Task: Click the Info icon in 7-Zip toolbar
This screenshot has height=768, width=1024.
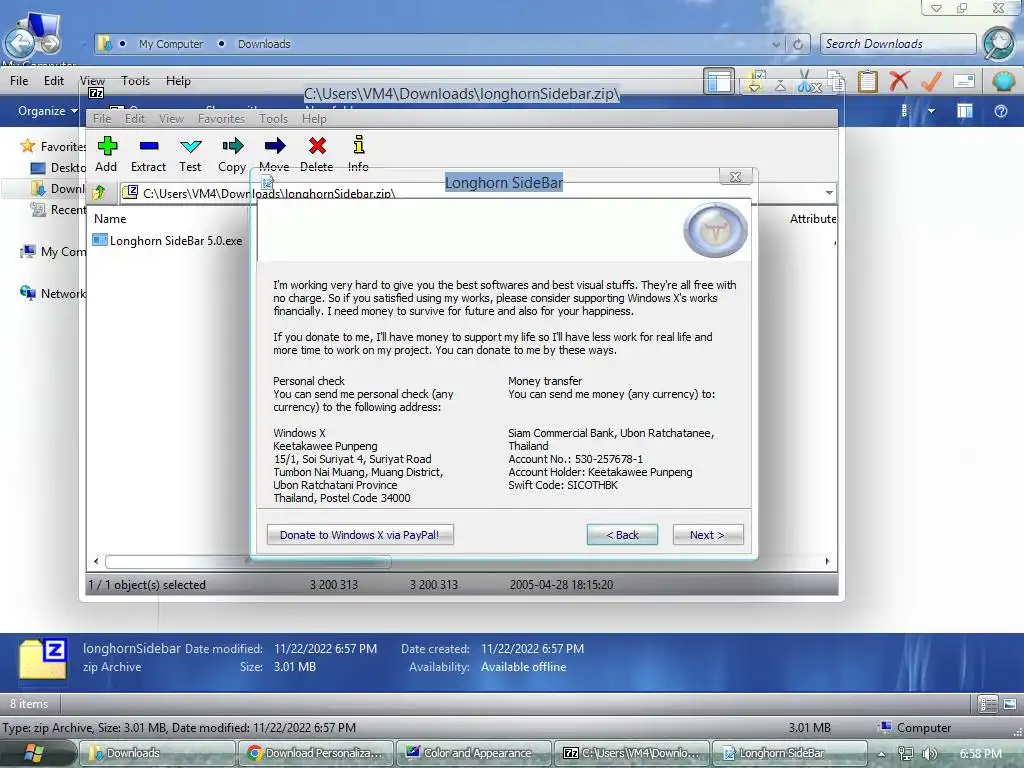Action: coord(359,144)
